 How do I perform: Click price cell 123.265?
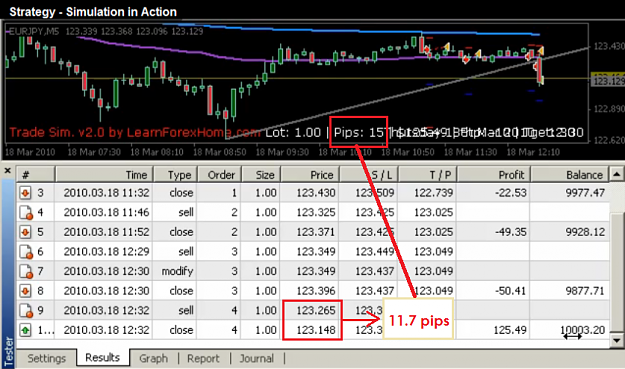[316, 310]
